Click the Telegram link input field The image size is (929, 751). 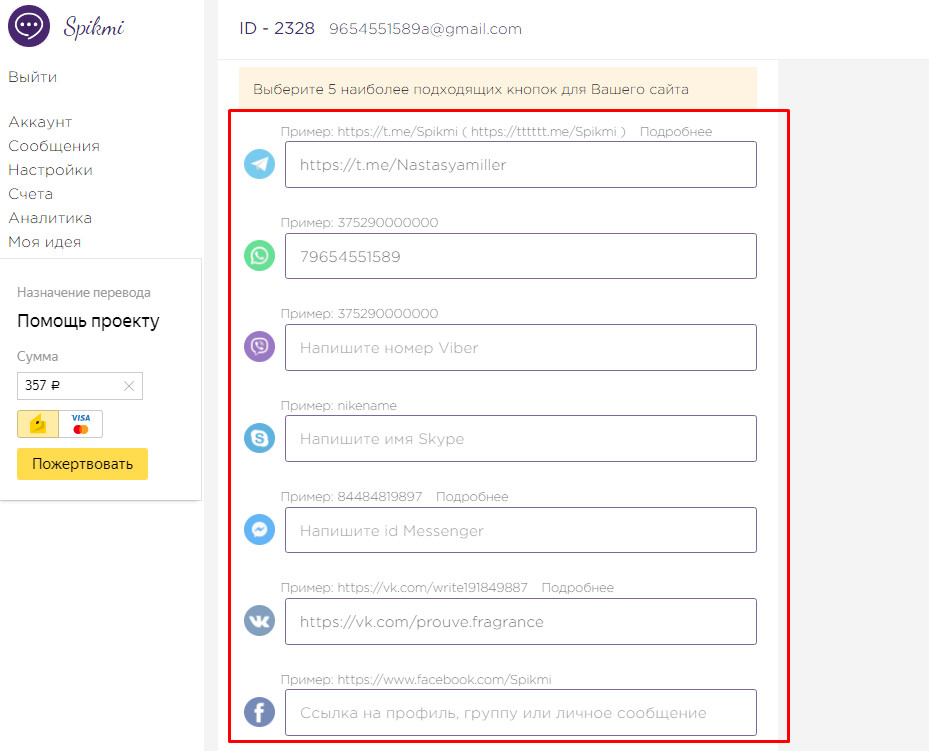click(521, 165)
